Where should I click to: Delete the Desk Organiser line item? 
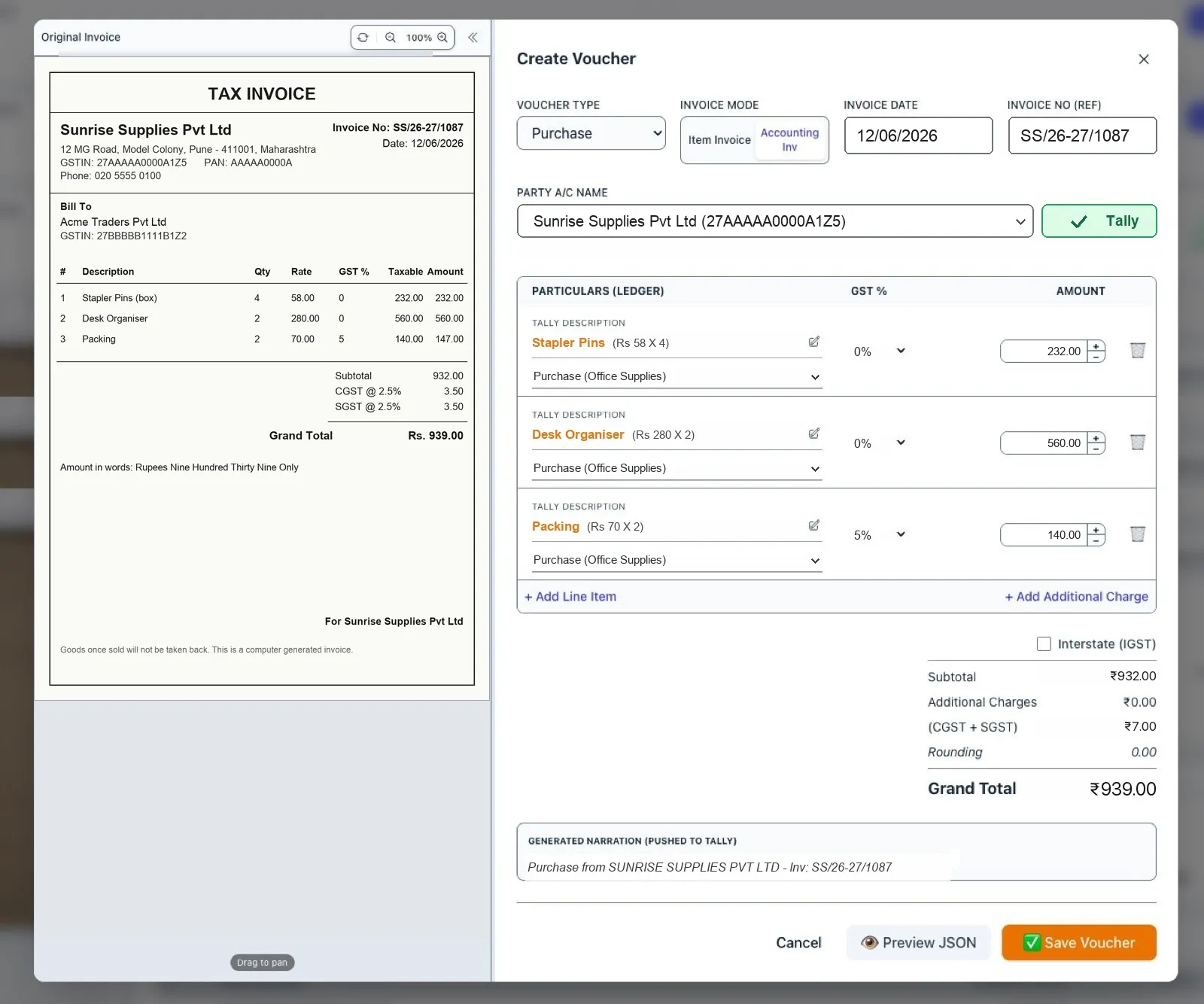(1138, 443)
